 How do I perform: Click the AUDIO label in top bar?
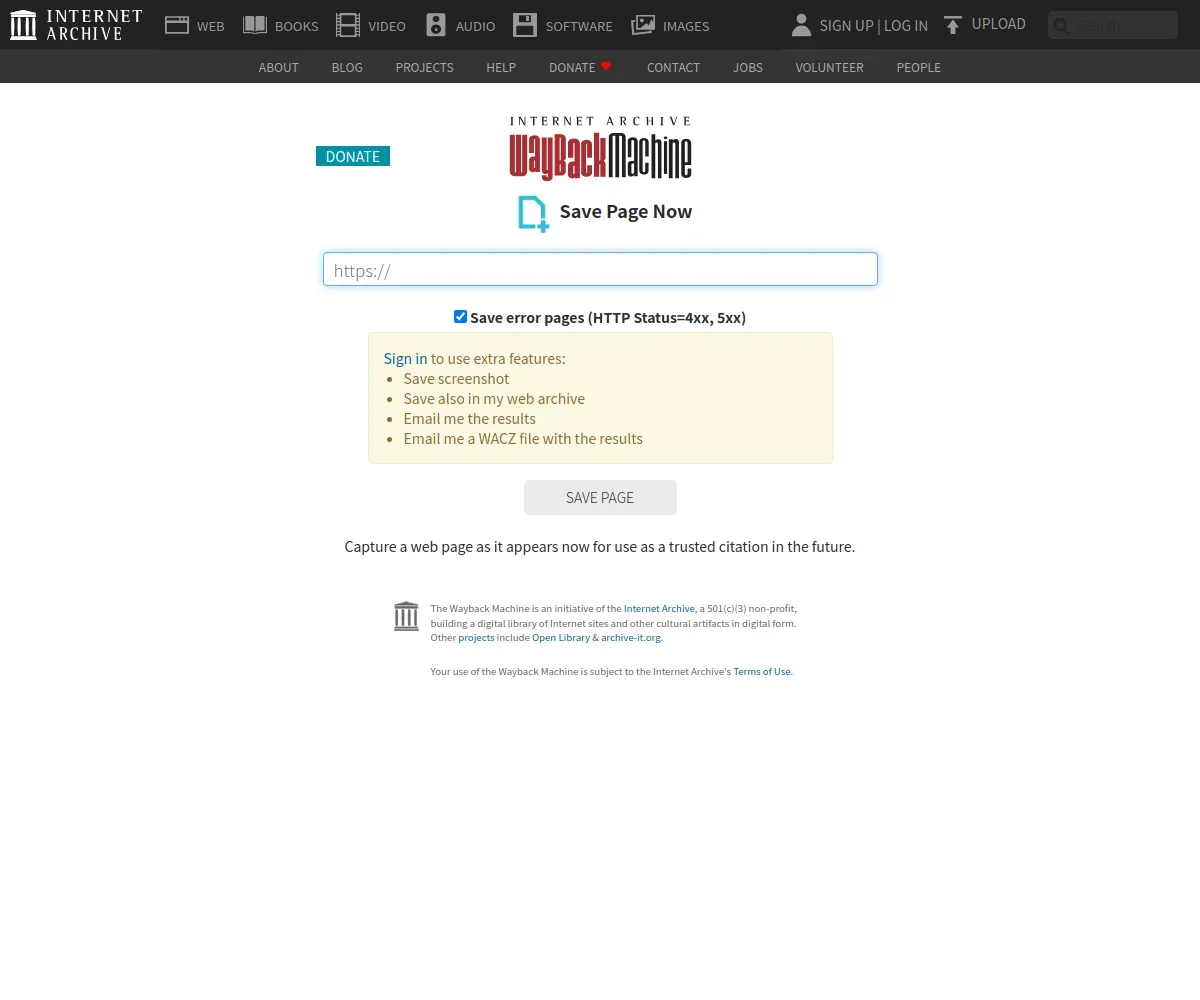[x=475, y=26]
